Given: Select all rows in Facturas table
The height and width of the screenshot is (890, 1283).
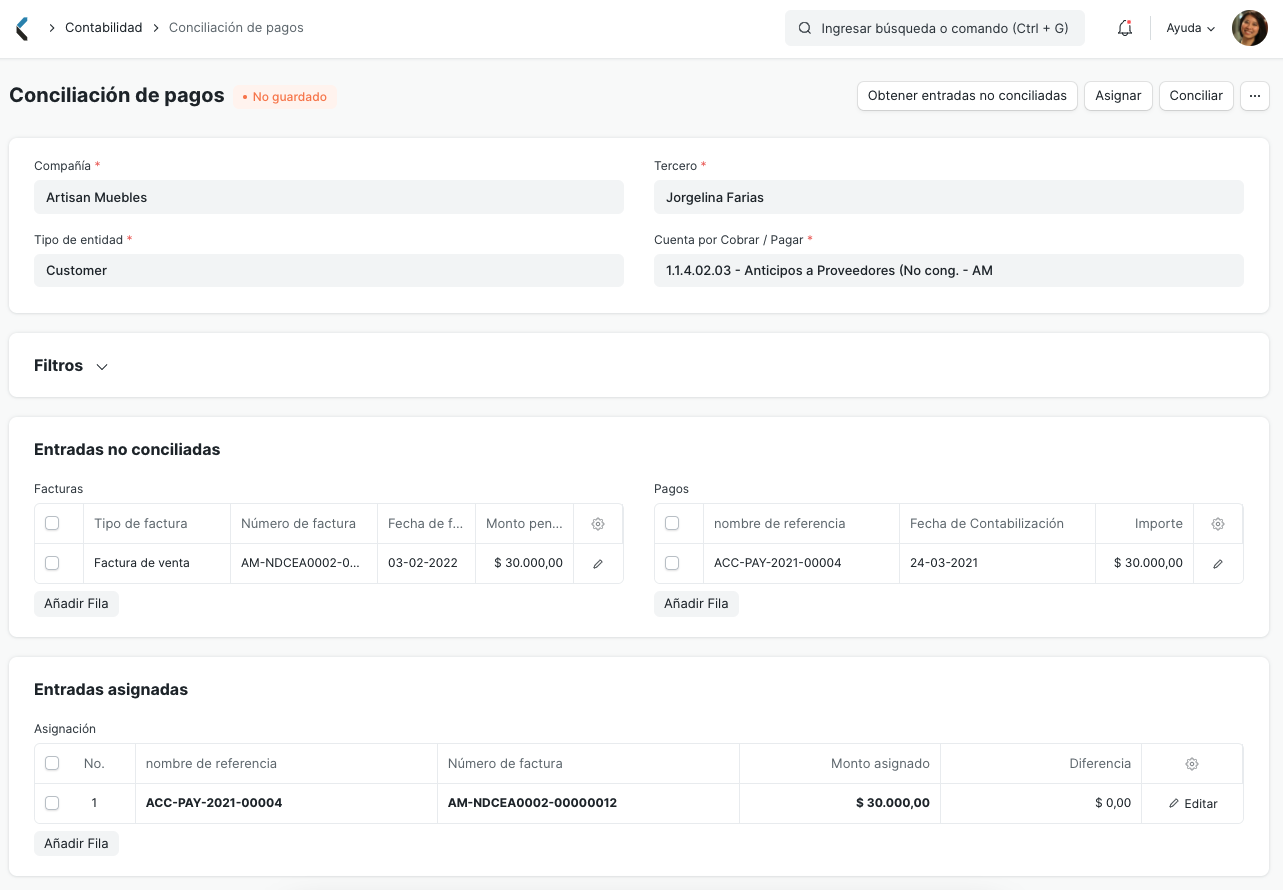Looking at the screenshot, I should pos(52,523).
